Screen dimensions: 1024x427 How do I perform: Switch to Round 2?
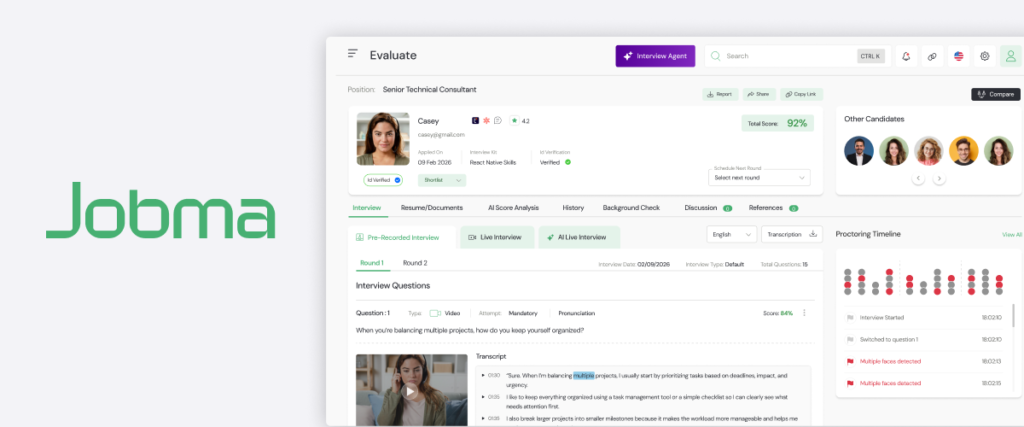(x=415, y=263)
